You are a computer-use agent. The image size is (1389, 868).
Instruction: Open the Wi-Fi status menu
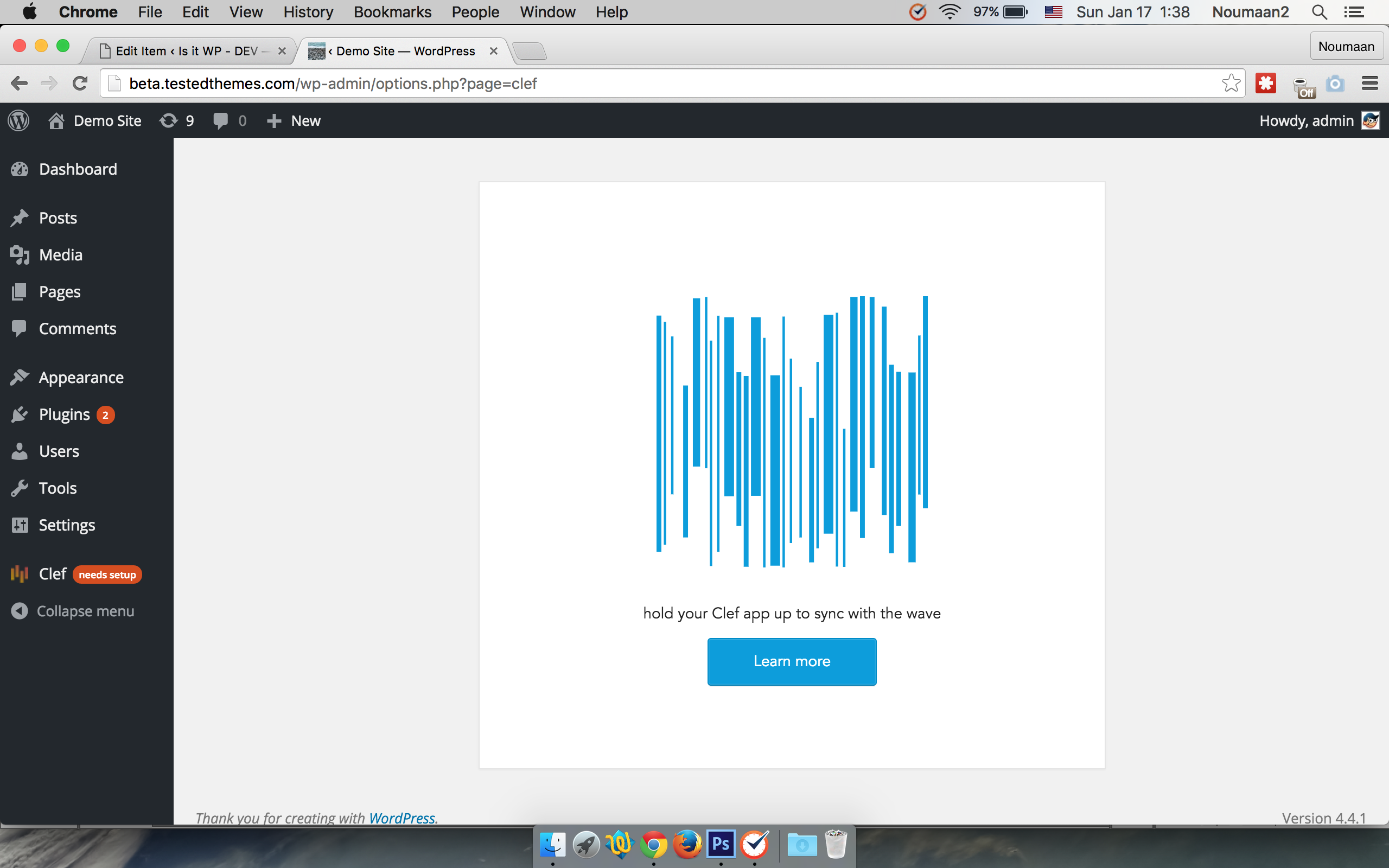(x=950, y=11)
